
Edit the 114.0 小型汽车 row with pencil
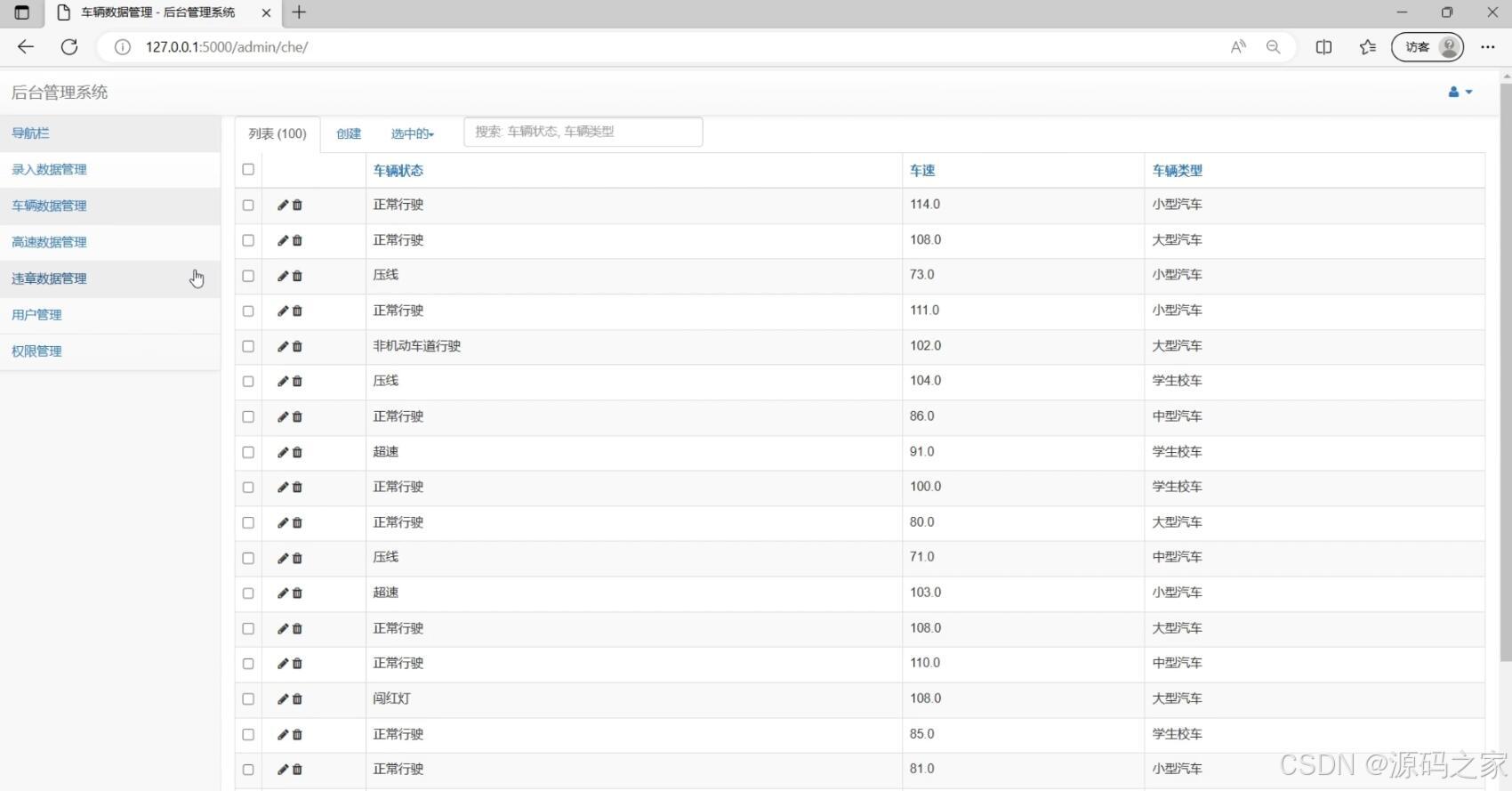point(283,205)
